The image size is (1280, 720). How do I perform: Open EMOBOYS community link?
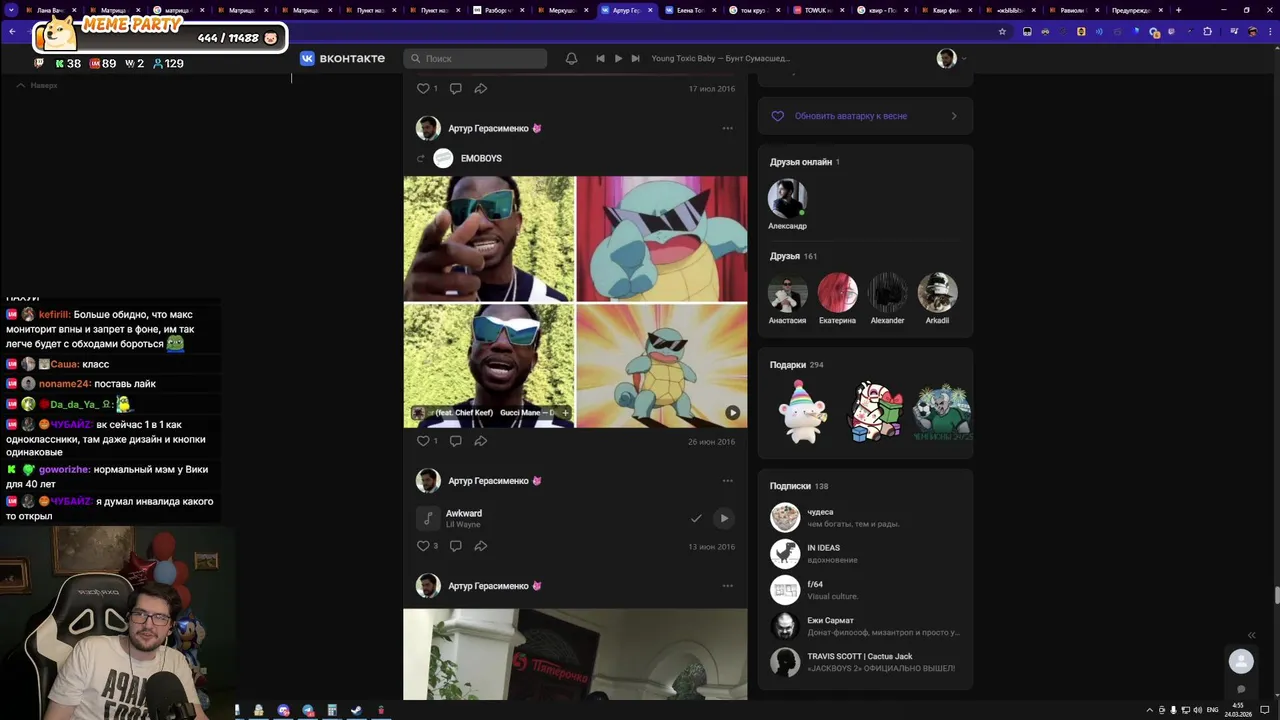click(481, 158)
